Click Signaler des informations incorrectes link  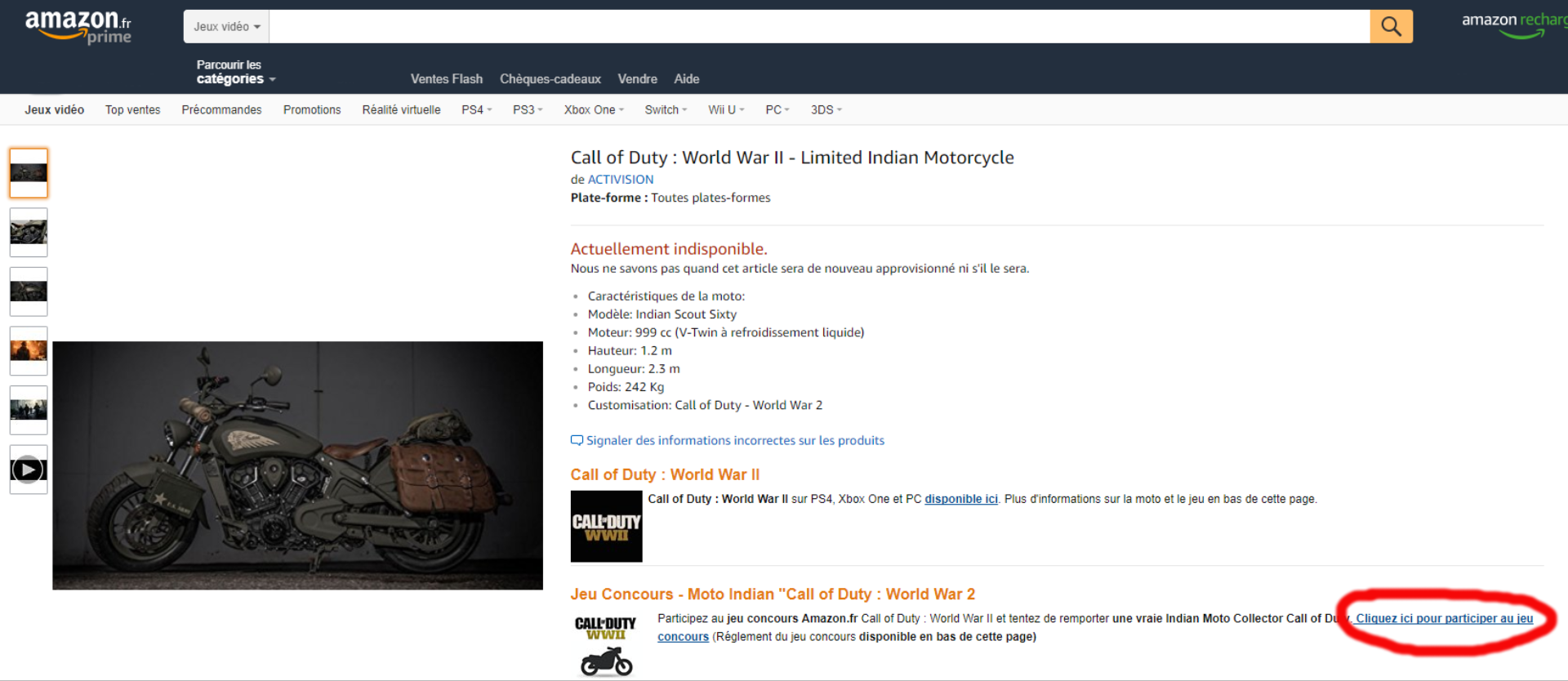(735, 441)
